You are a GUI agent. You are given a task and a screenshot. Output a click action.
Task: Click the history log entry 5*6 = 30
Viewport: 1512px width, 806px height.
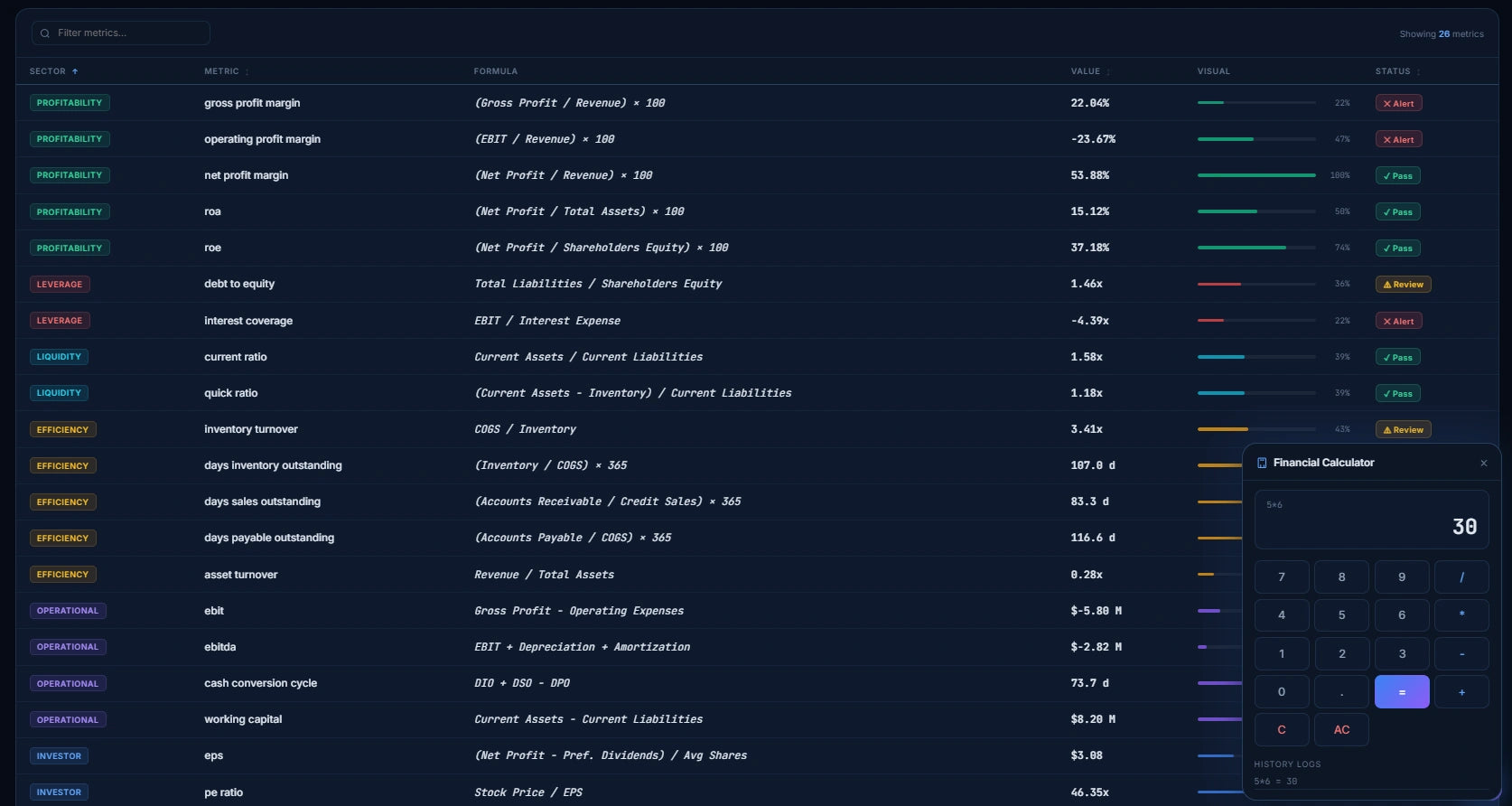click(1275, 782)
